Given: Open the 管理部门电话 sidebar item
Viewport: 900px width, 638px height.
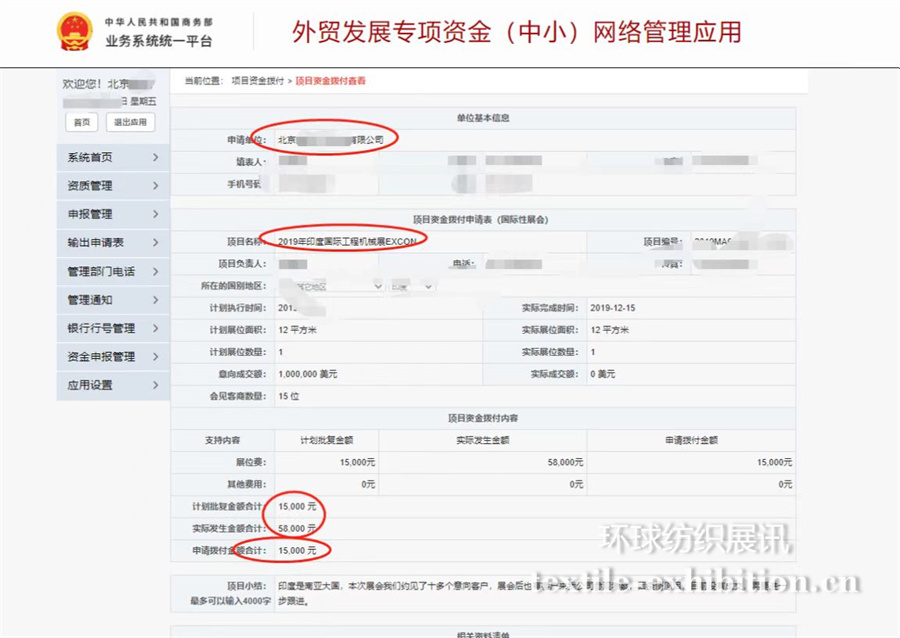Looking at the screenshot, I should tap(100, 271).
